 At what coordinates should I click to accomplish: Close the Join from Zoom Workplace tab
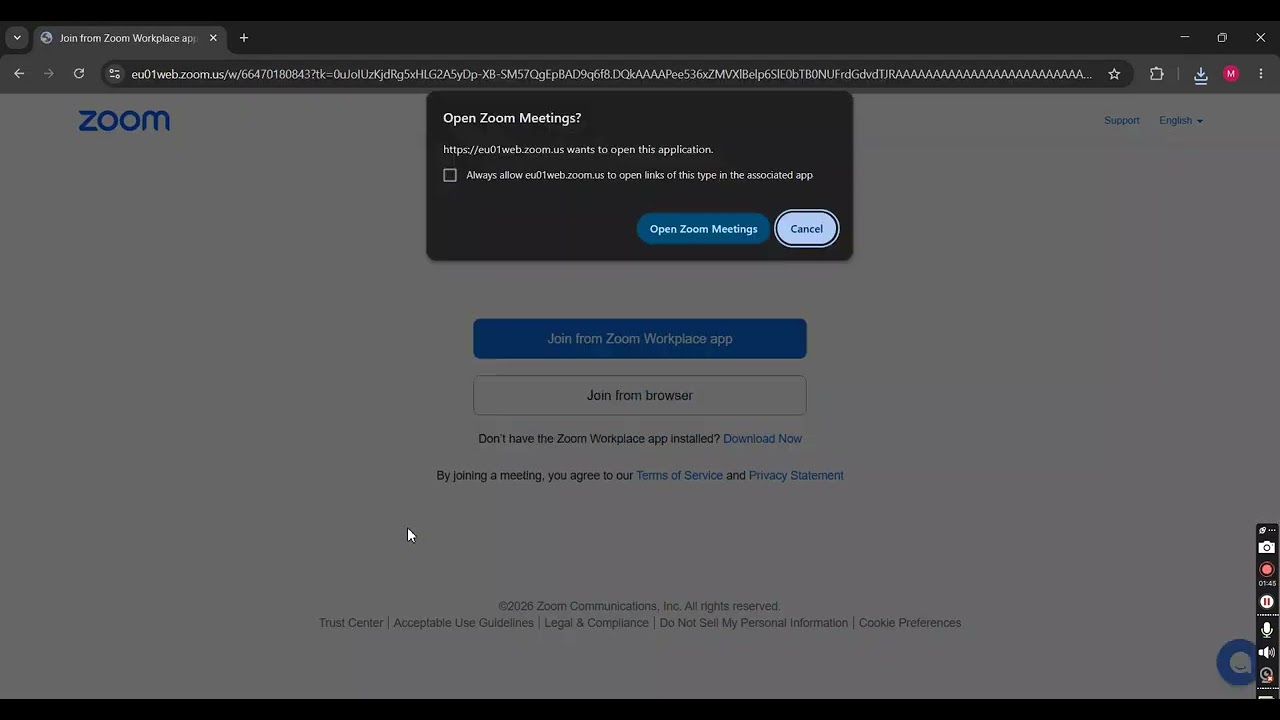click(x=213, y=38)
